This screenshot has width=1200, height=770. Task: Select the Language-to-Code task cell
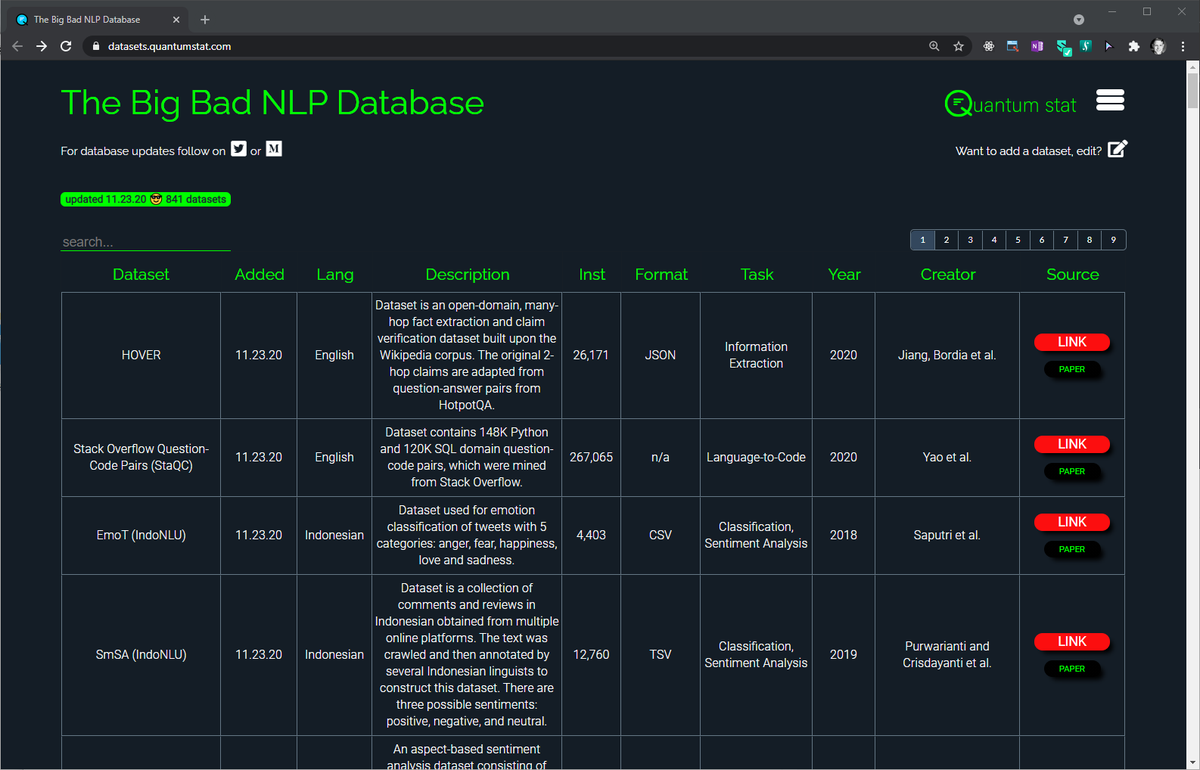tap(756, 457)
